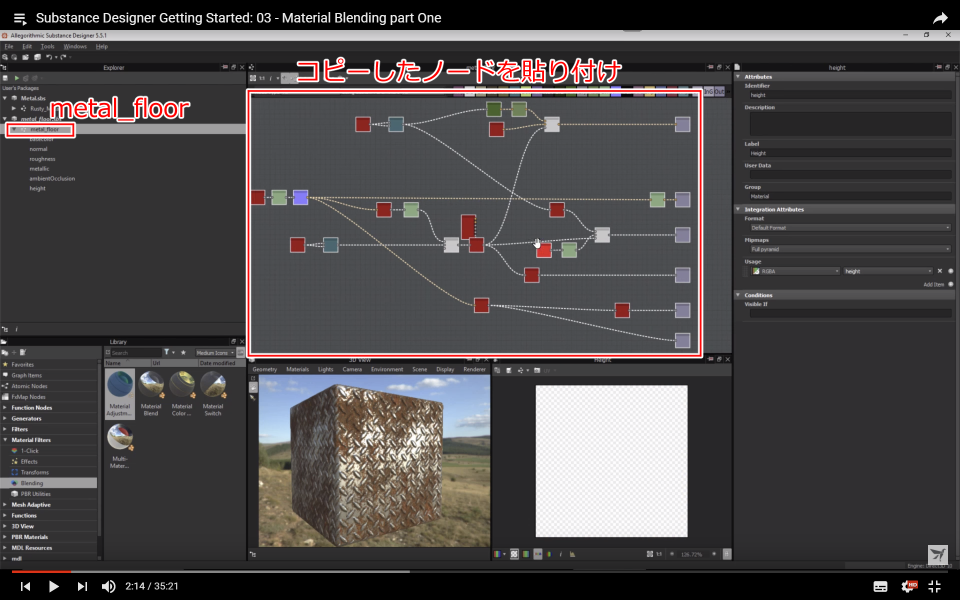Select Blending under Material Filters
This screenshot has width=960, height=600.
[32, 483]
